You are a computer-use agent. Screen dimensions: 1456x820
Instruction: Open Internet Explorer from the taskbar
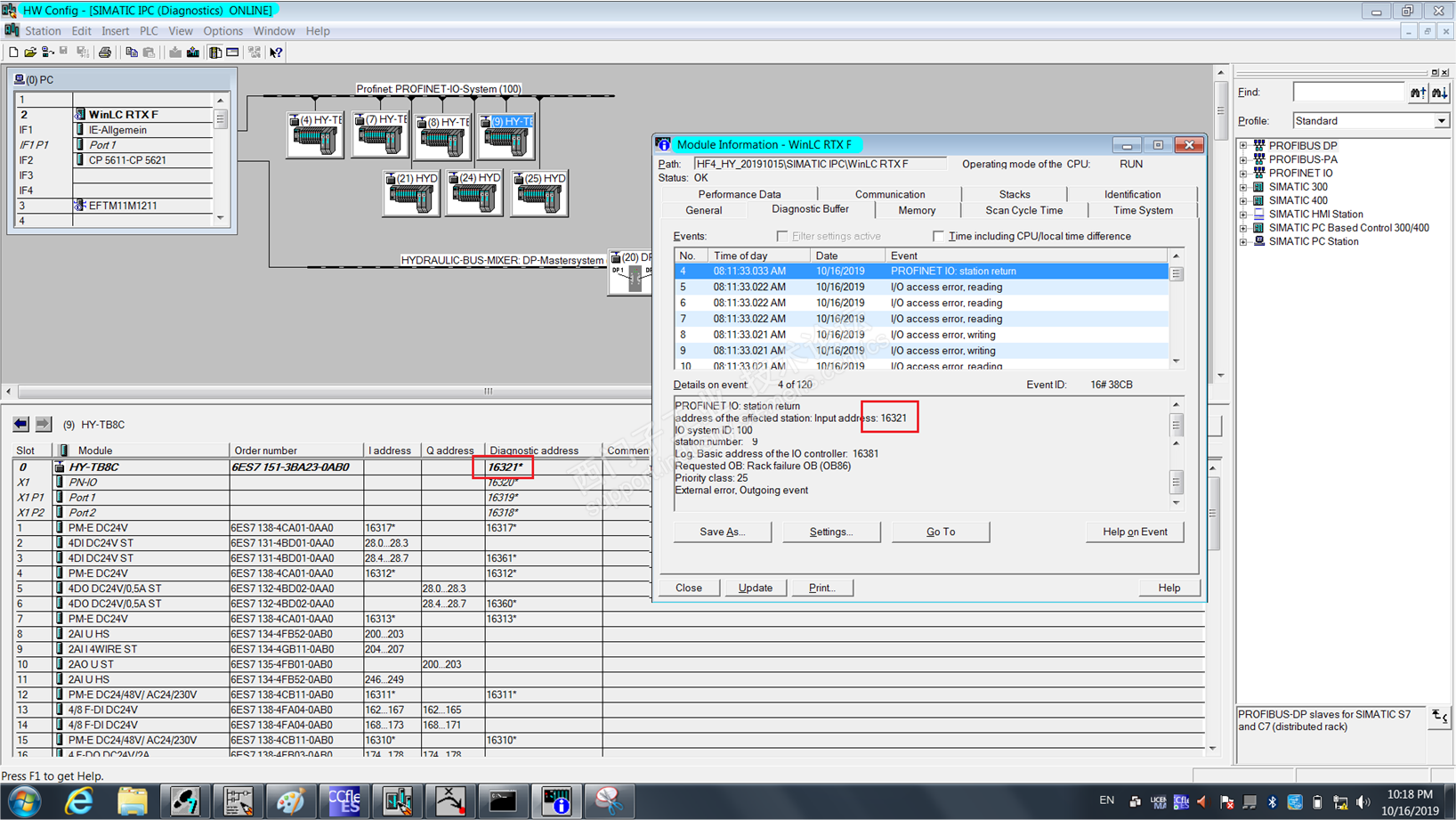pos(79,801)
